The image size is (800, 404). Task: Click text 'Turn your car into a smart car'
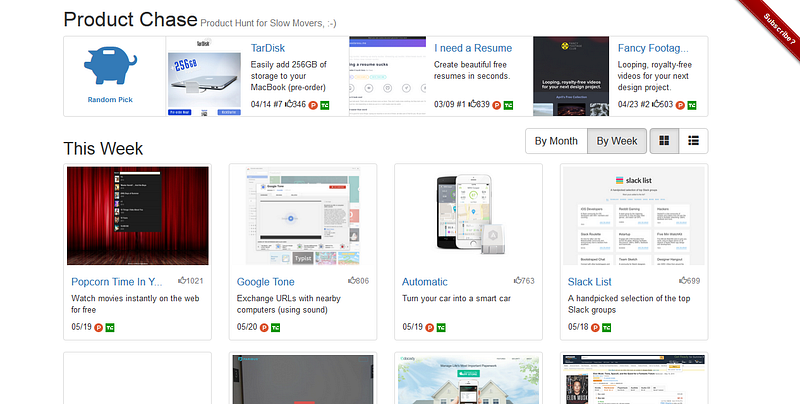(x=456, y=298)
